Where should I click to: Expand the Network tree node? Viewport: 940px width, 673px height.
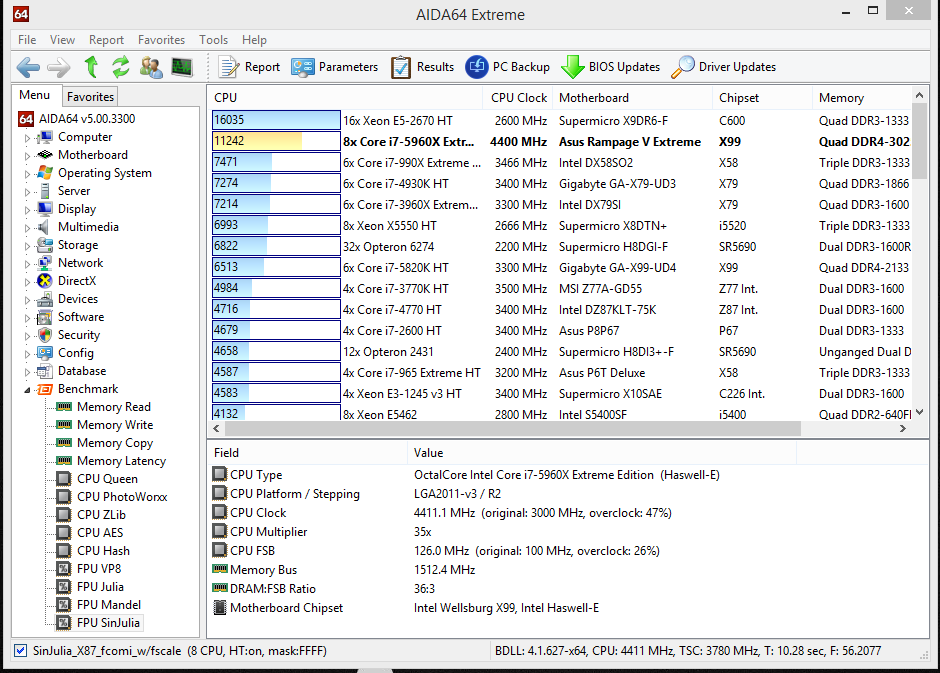[27, 264]
